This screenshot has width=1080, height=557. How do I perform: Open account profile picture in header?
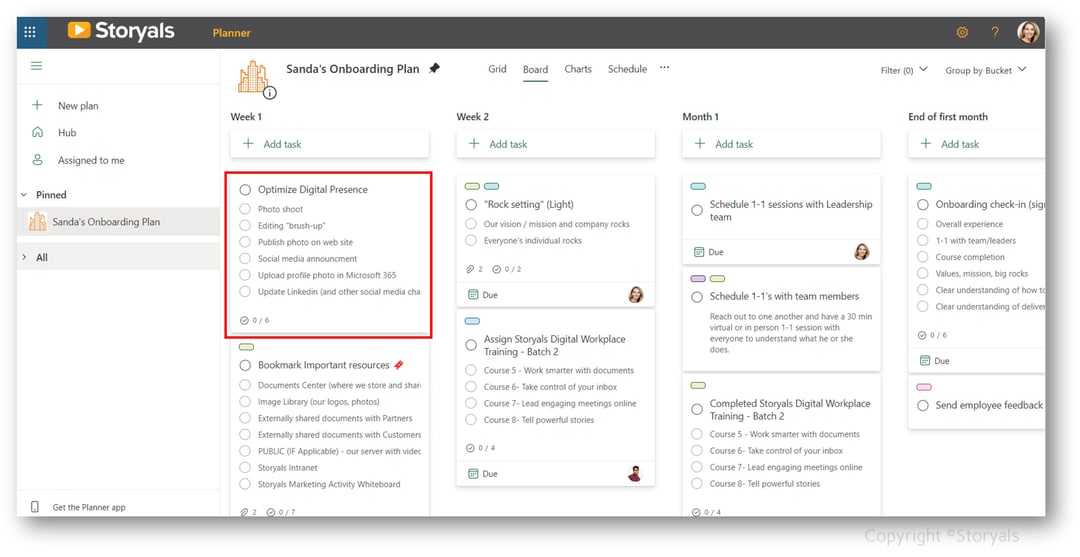pyautogui.click(x=1028, y=32)
